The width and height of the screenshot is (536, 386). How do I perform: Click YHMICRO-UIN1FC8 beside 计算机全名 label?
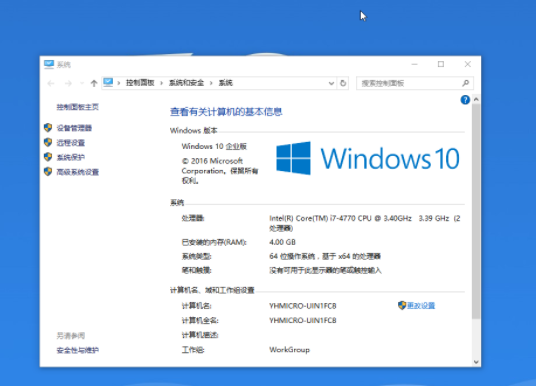point(303,320)
